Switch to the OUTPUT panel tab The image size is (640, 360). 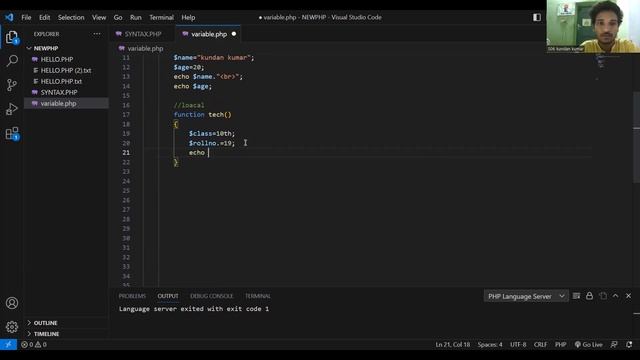coord(168,296)
